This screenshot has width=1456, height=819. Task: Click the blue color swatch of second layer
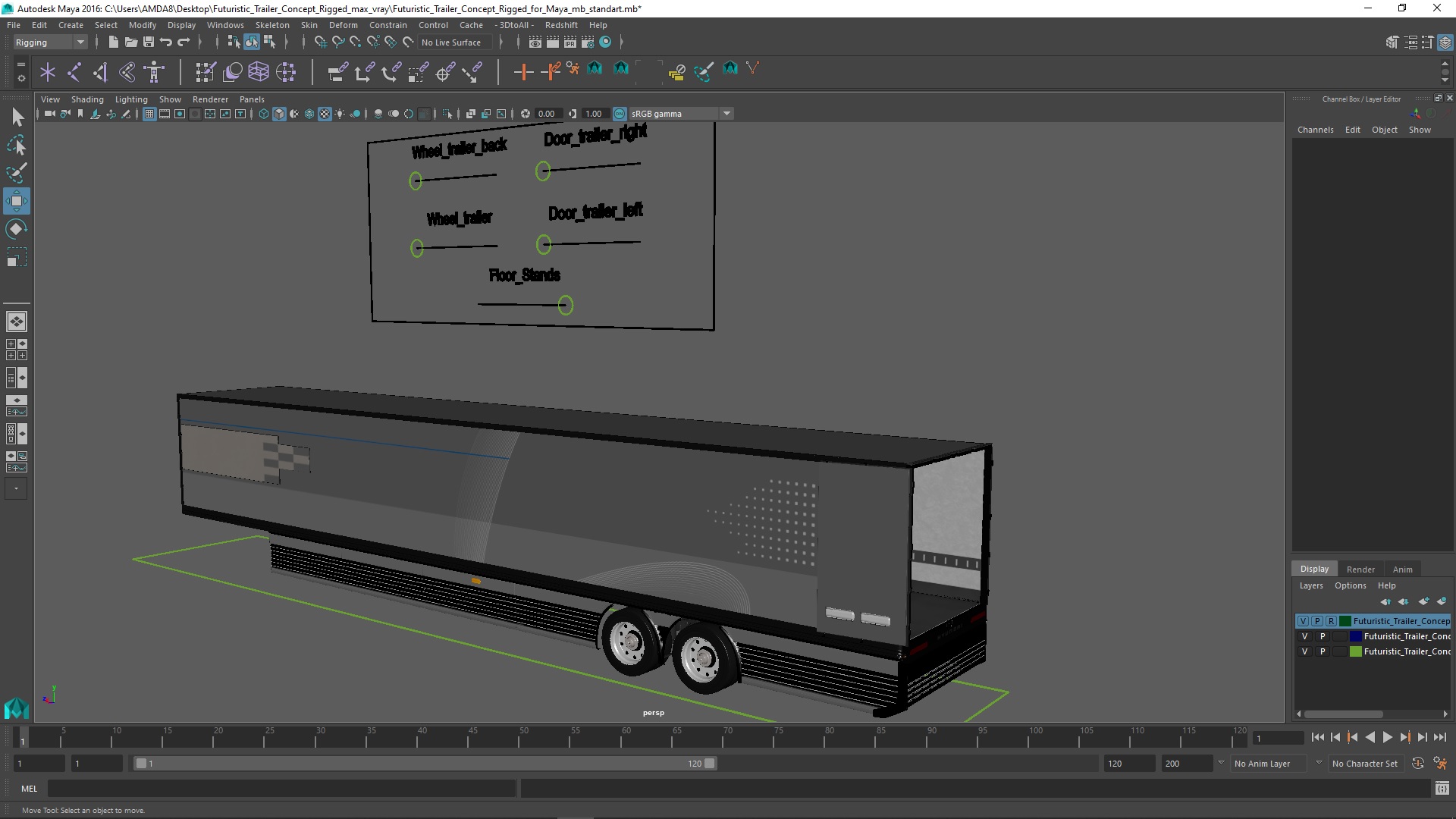click(1356, 636)
